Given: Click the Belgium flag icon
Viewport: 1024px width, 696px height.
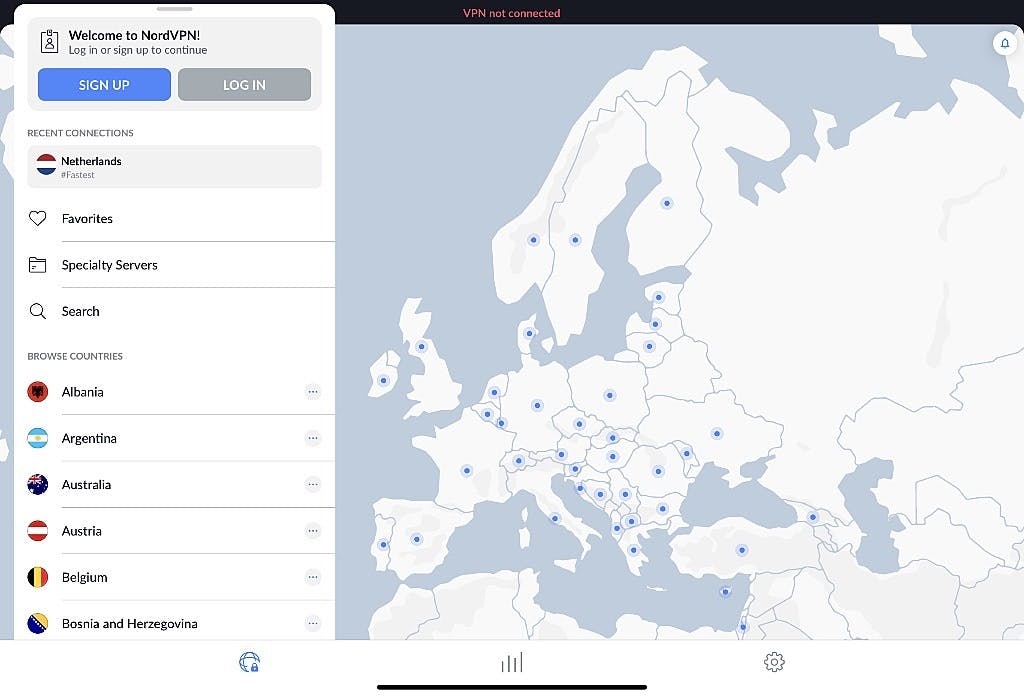Looking at the screenshot, I should [x=37, y=577].
